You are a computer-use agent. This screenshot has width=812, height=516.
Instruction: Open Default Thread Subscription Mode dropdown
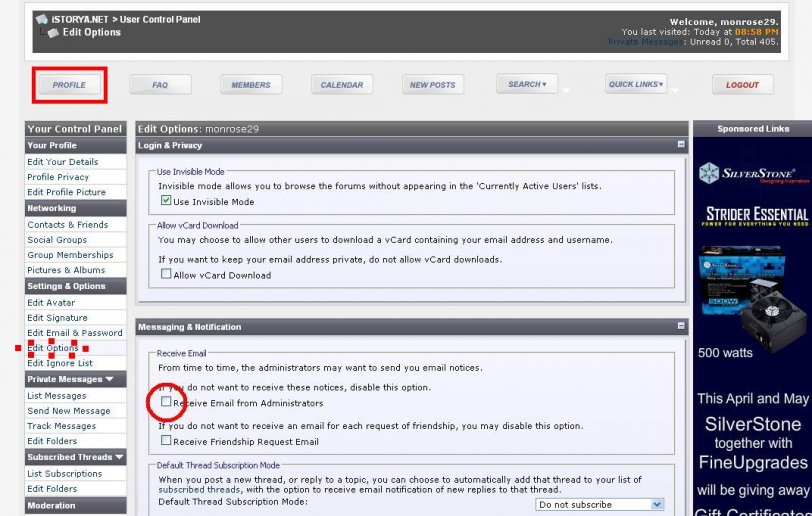(600, 505)
